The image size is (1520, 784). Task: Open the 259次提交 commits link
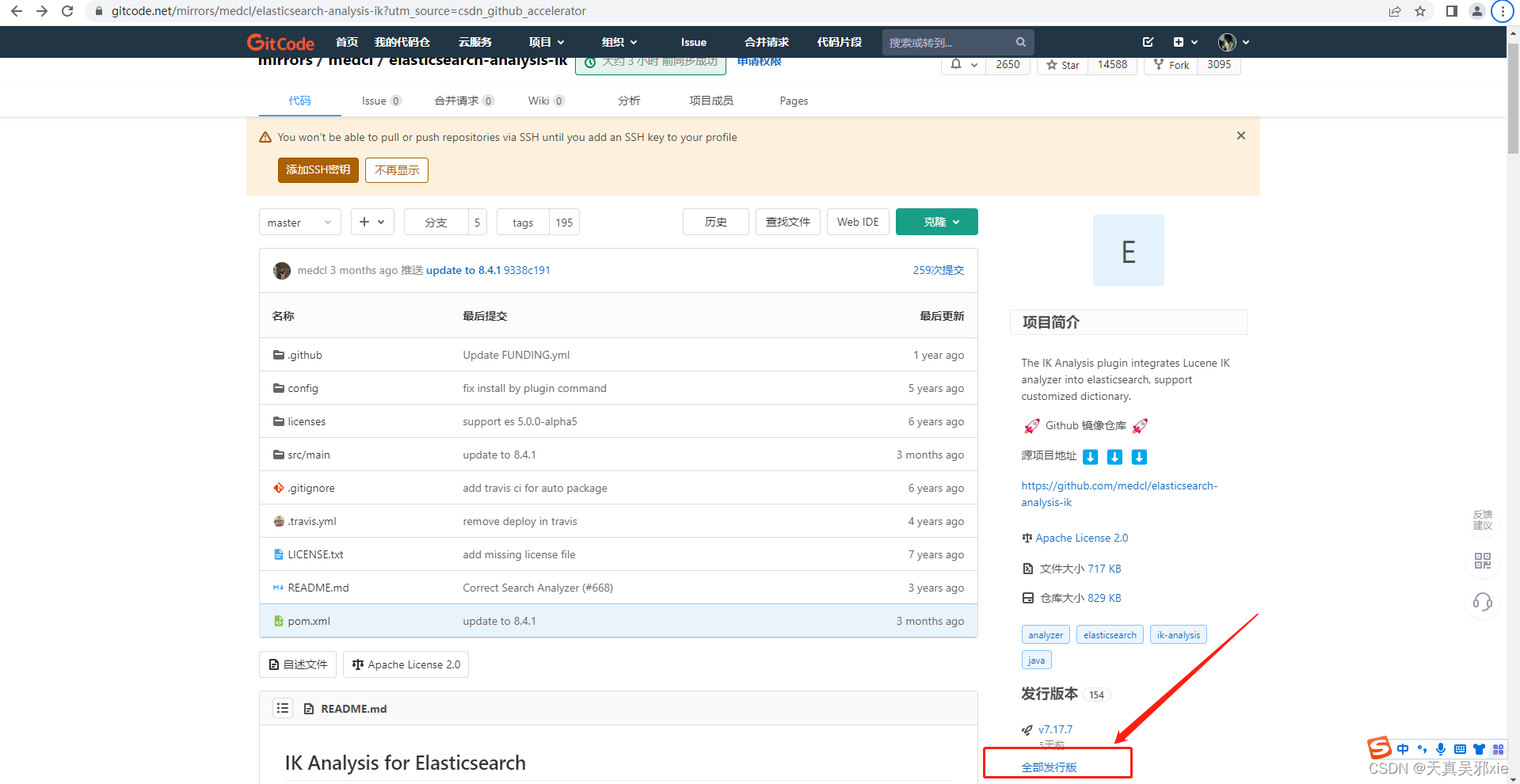click(x=939, y=270)
